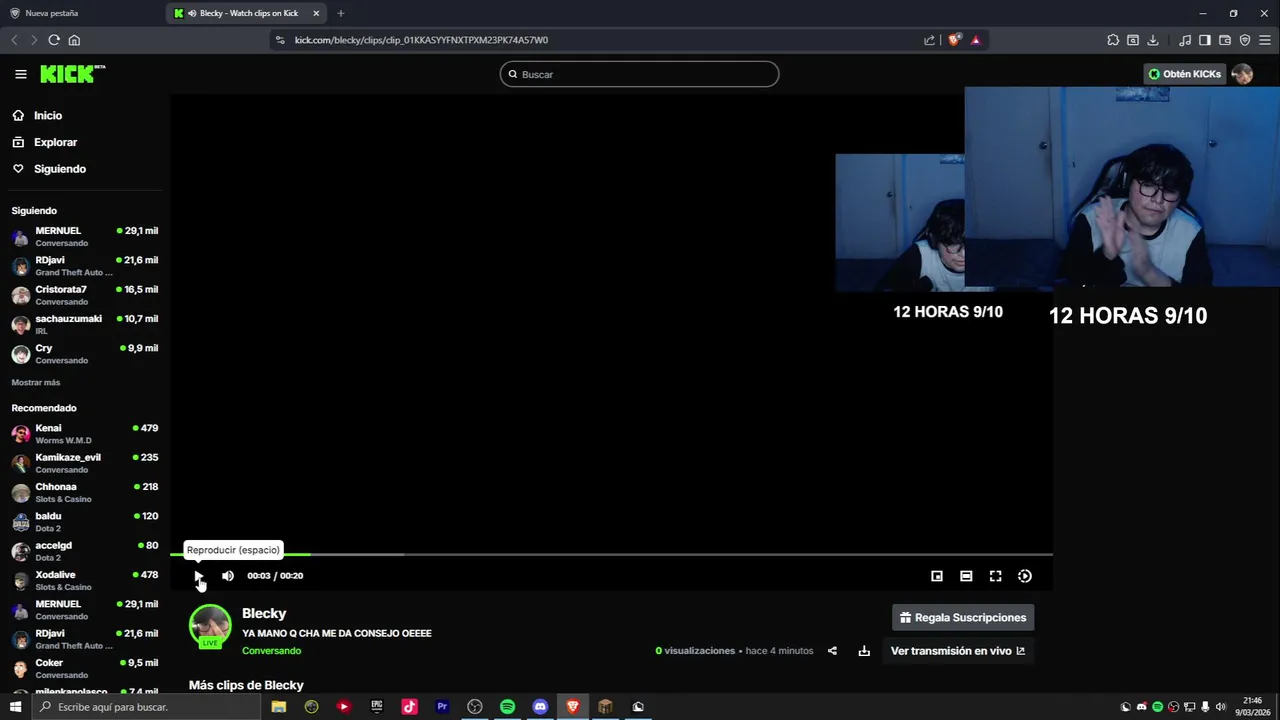The image size is (1280, 720).
Task: Open system tray volume icon
Action: [1221, 707]
